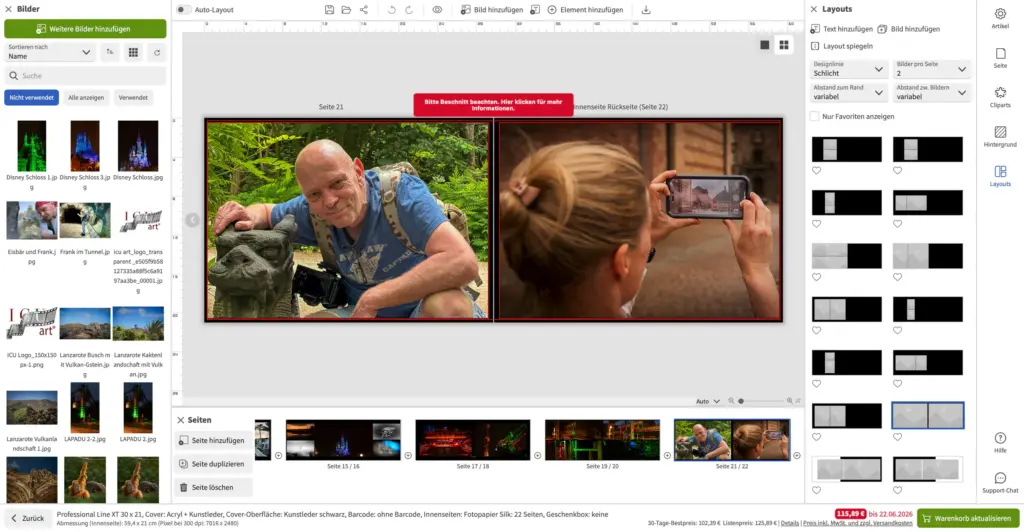Click Seite duplizieren button
Screen dimensions: 1024x532
click(x=213, y=464)
